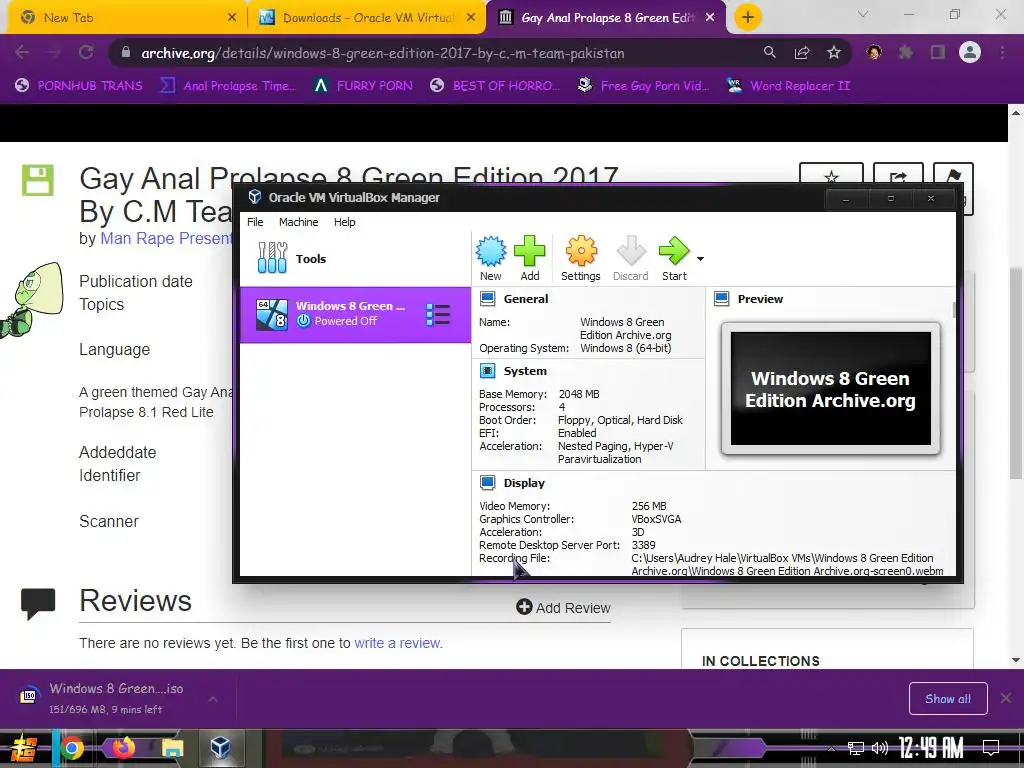Open VirtualBox Machine menu
The width and height of the screenshot is (1024, 768).
298,222
